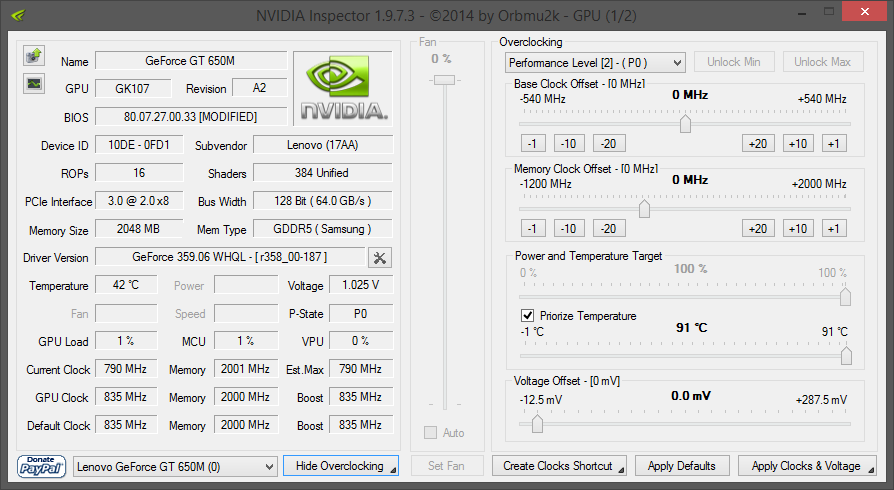Screen dimensions: 894x490
Task: Click +20 under Memory Clock Offset
Action: pos(758,229)
